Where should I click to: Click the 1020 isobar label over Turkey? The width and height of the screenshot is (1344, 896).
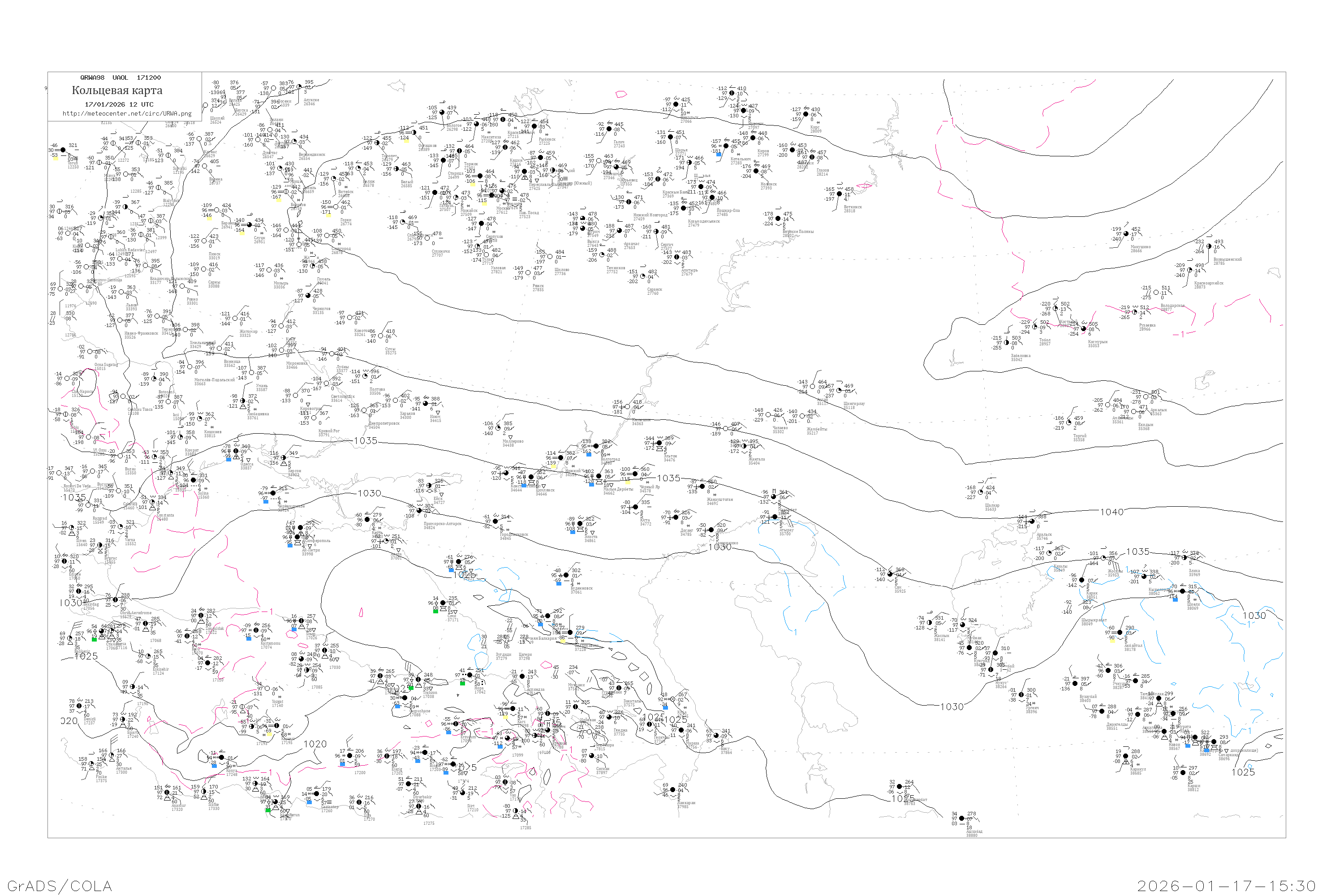(315, 744)
